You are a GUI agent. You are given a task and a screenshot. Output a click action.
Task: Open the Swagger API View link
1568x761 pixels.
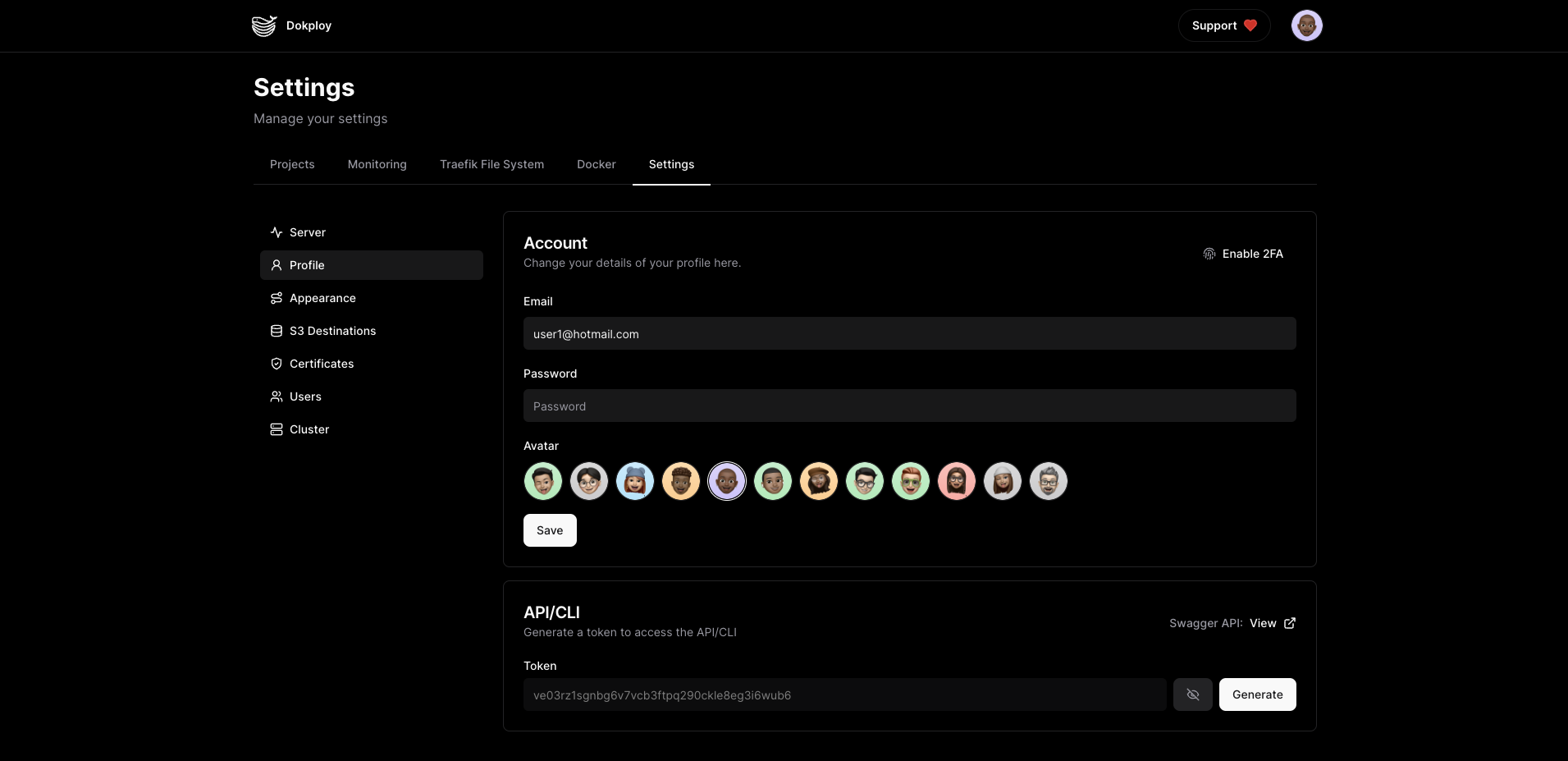point(1272,623)
